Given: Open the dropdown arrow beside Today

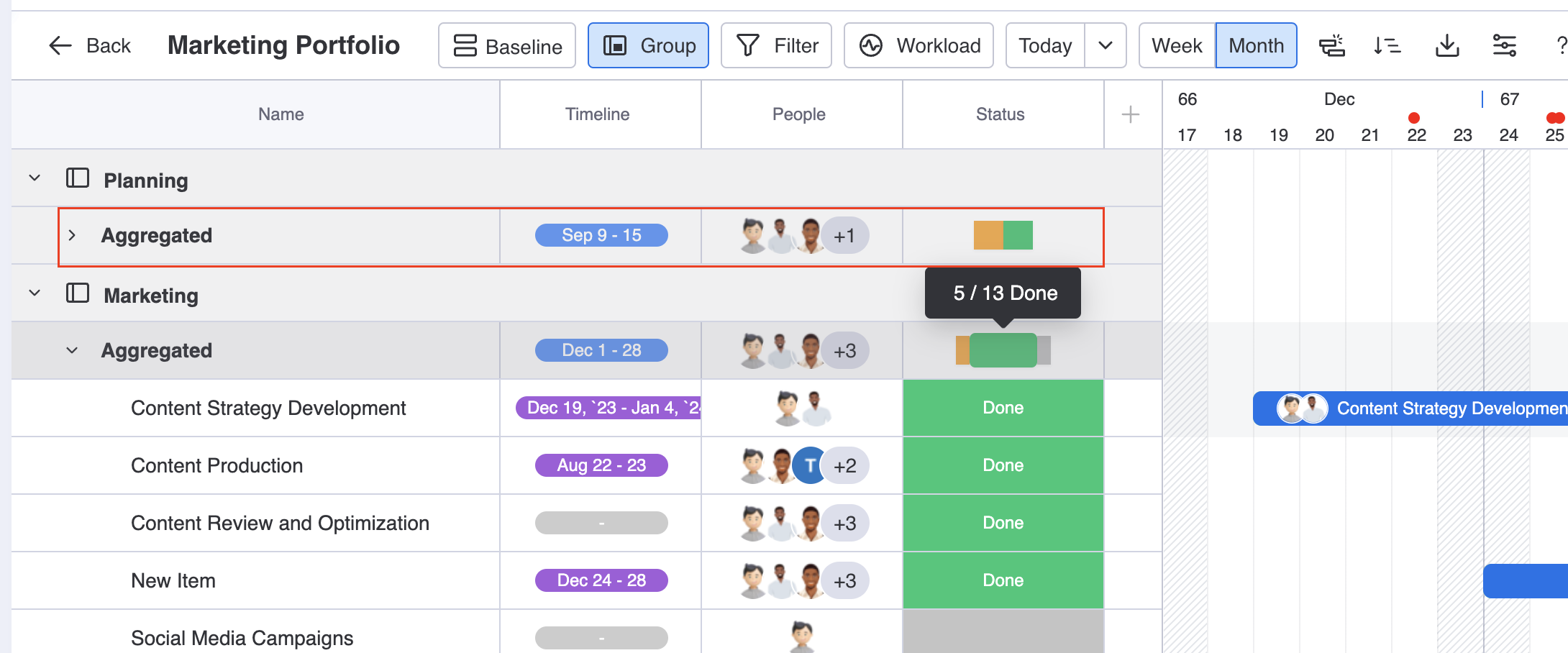Looking at the screenshot, I should [1106, 46].
